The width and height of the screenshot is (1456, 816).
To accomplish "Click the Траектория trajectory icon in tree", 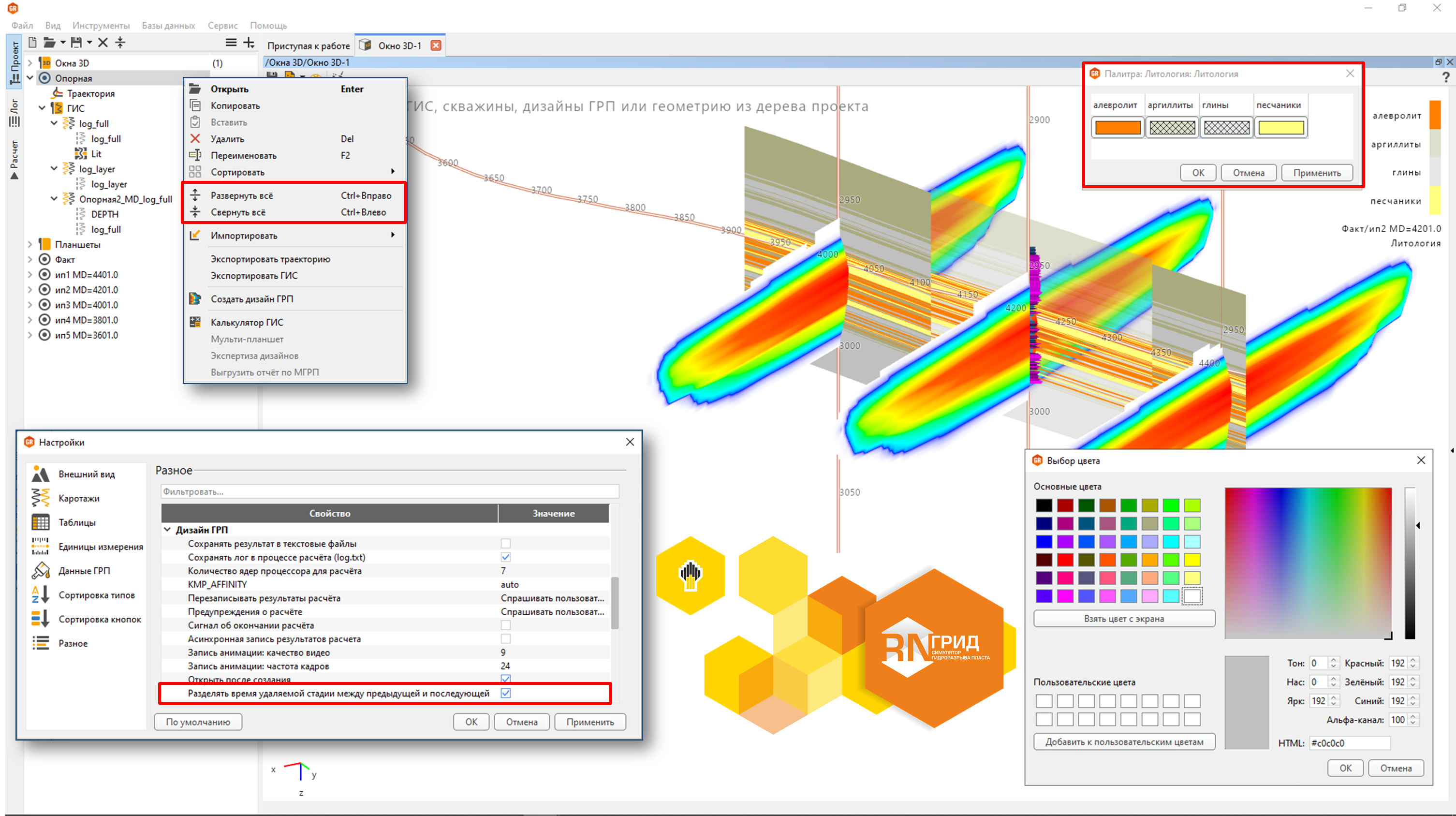I will pyautogui.click(x=58, y=93).
